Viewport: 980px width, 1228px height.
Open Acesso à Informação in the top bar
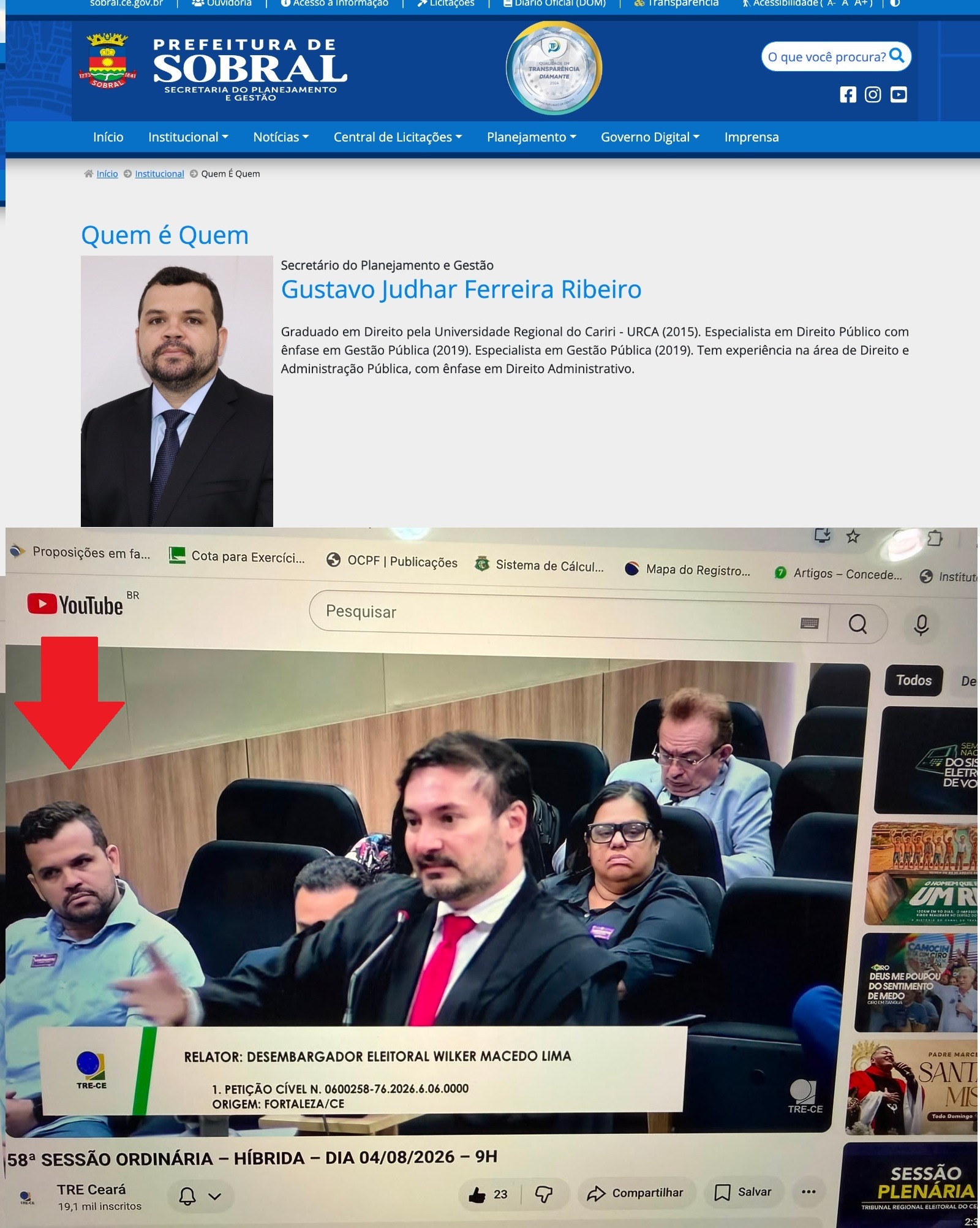tap(334, 3)
